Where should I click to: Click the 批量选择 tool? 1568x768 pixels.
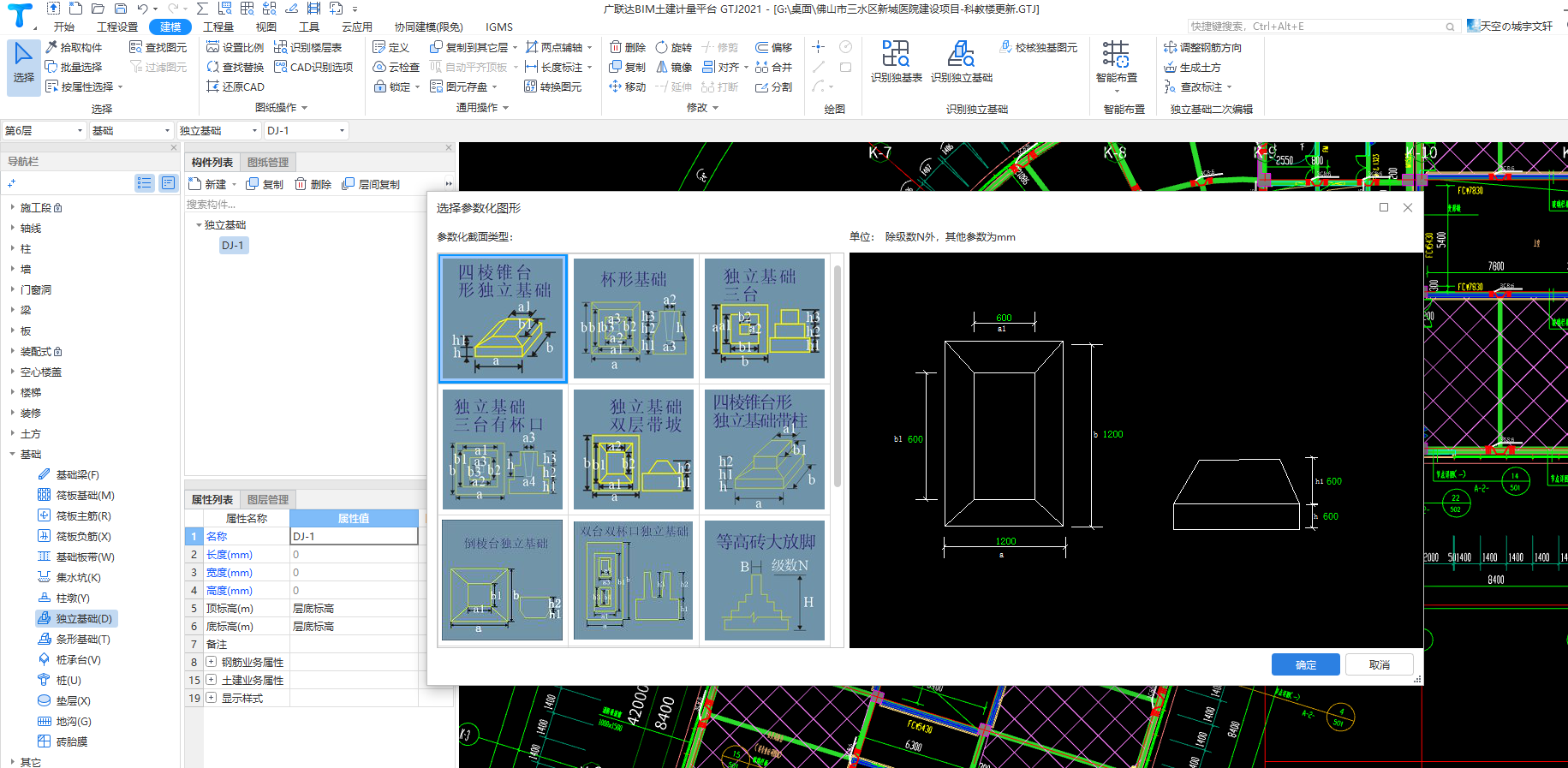pyautogui.click(x=74, y=67)
